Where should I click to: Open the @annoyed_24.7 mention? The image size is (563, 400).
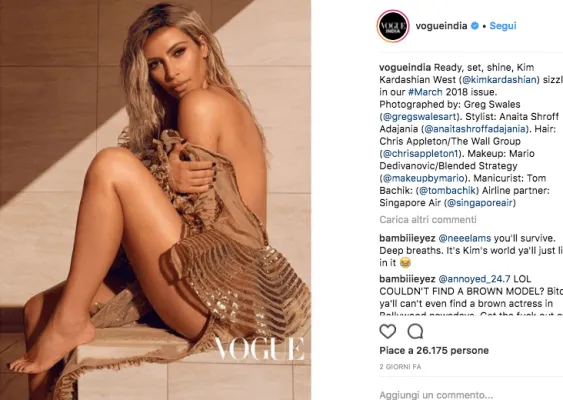(x=474, y=279)
